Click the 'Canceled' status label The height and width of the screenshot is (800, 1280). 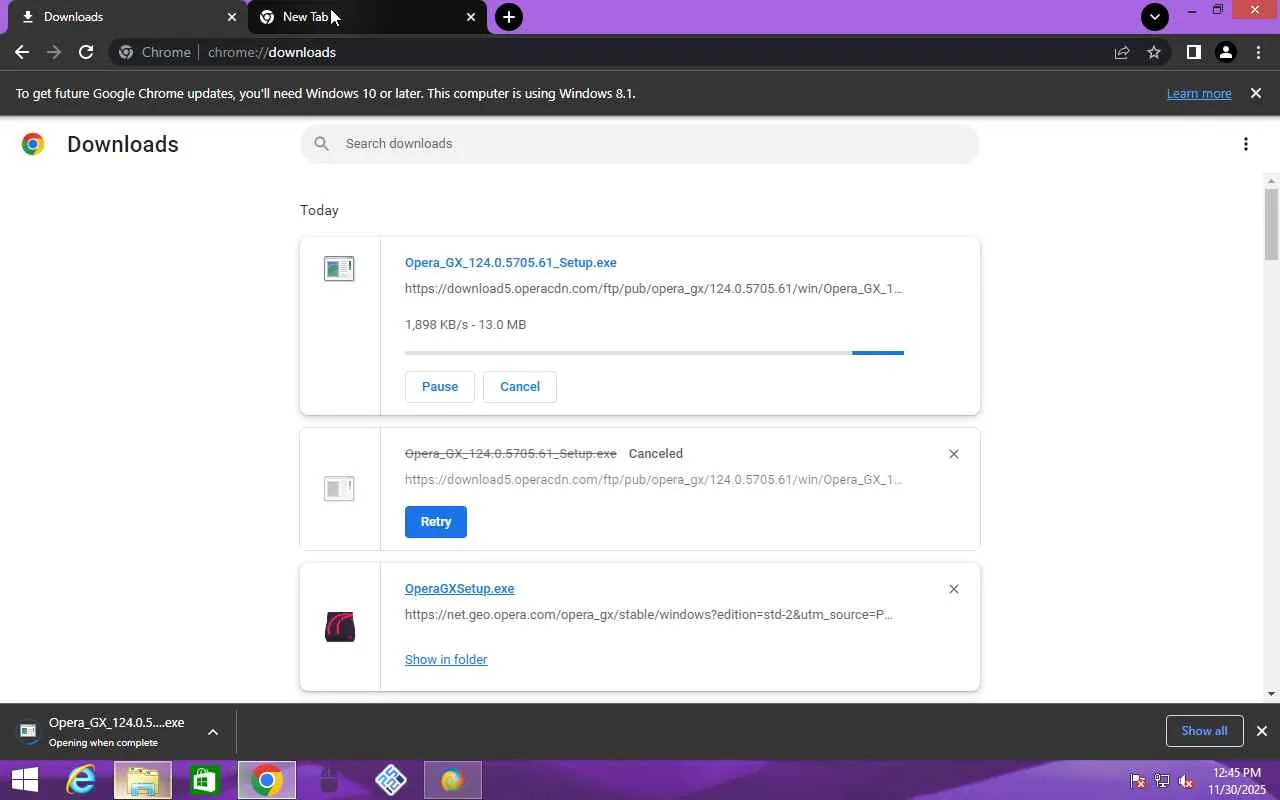tap(656, 454)
